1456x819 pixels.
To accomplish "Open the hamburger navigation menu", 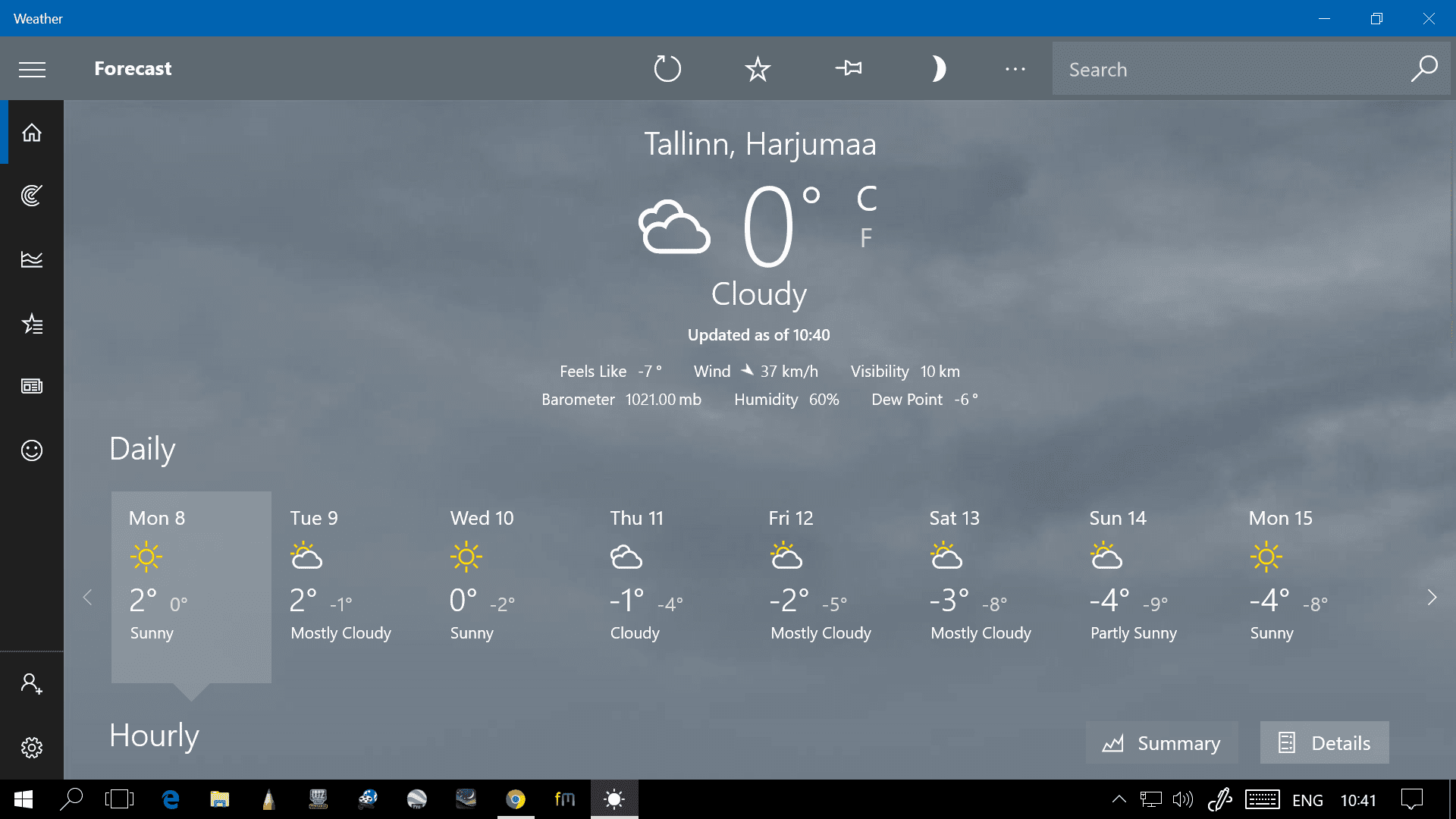I will [x=32, y=69].
